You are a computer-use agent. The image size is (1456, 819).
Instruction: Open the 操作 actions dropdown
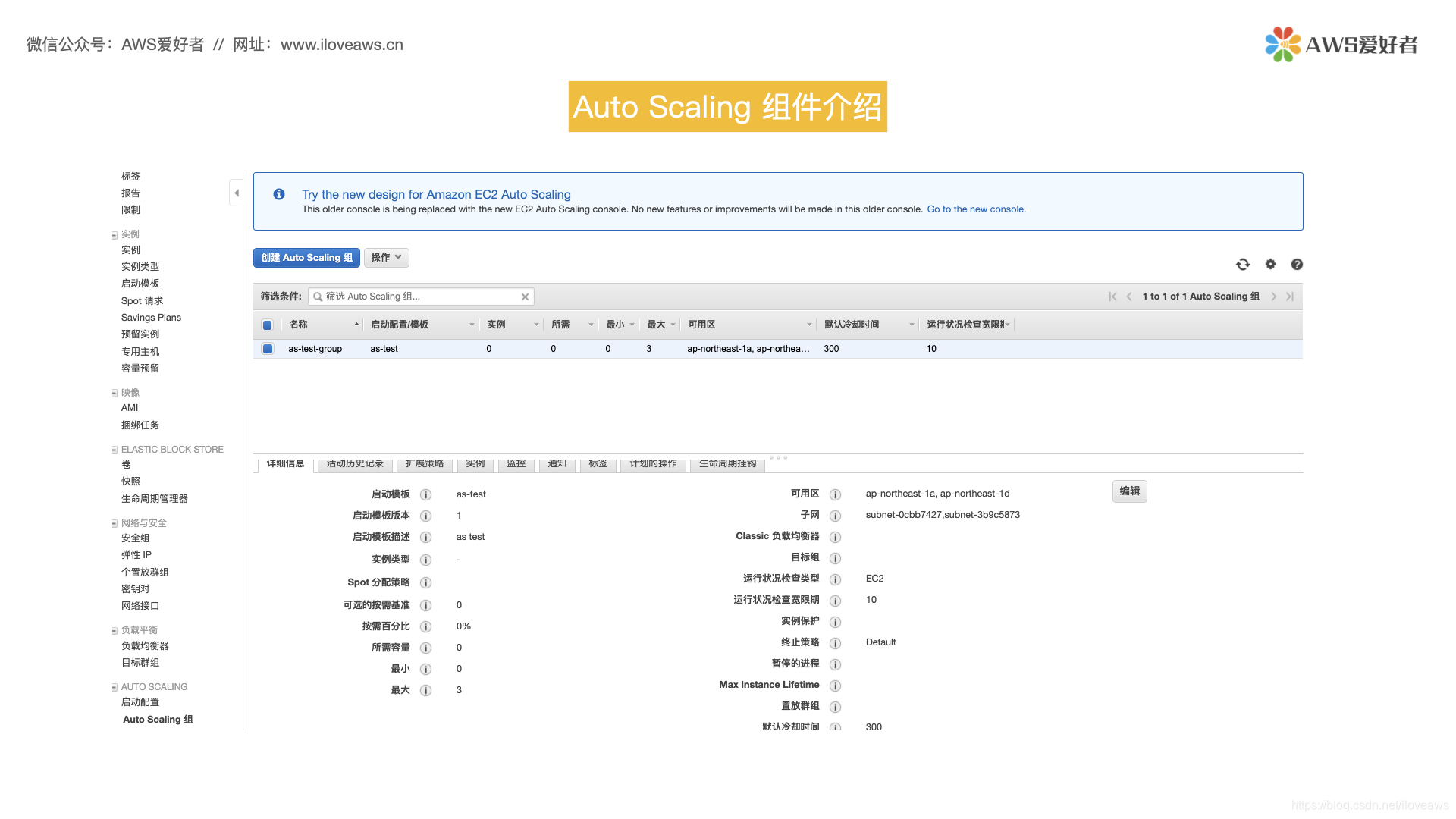pyautogui.click(x=387, y=258)
